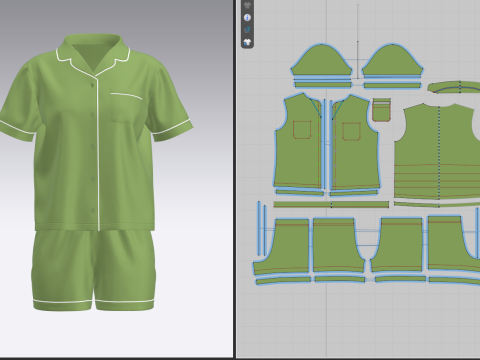
Task: Click the white shirt display icon
Action: click(247, 42)
